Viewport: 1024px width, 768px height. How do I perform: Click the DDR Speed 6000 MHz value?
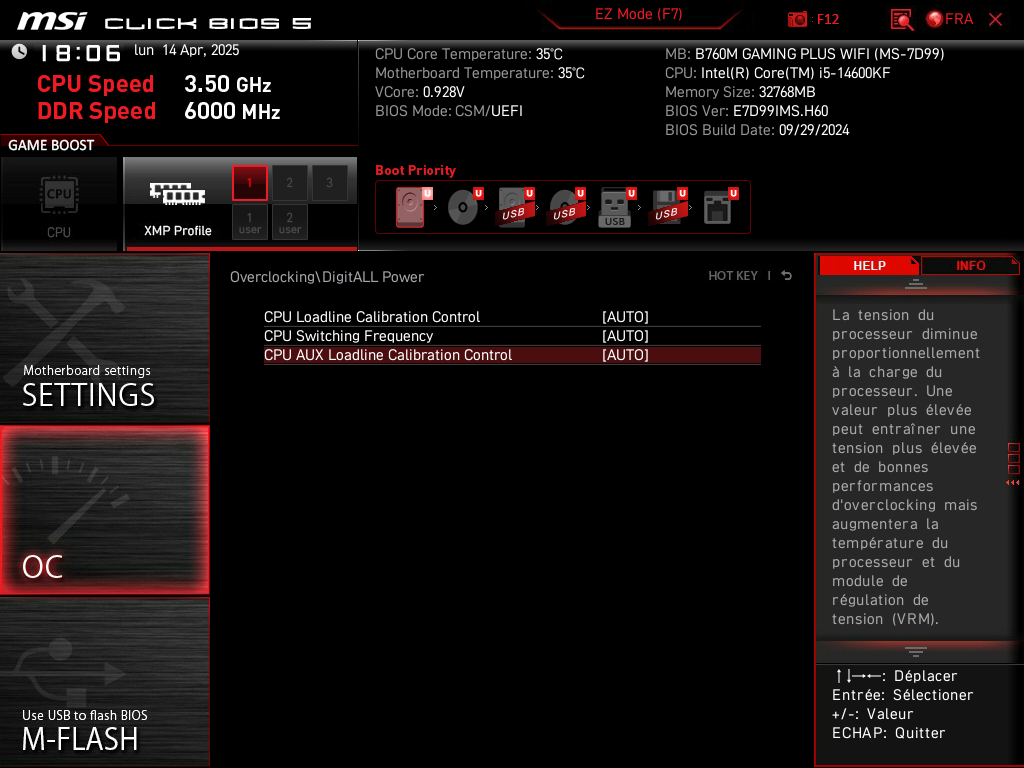click(232, 111)
